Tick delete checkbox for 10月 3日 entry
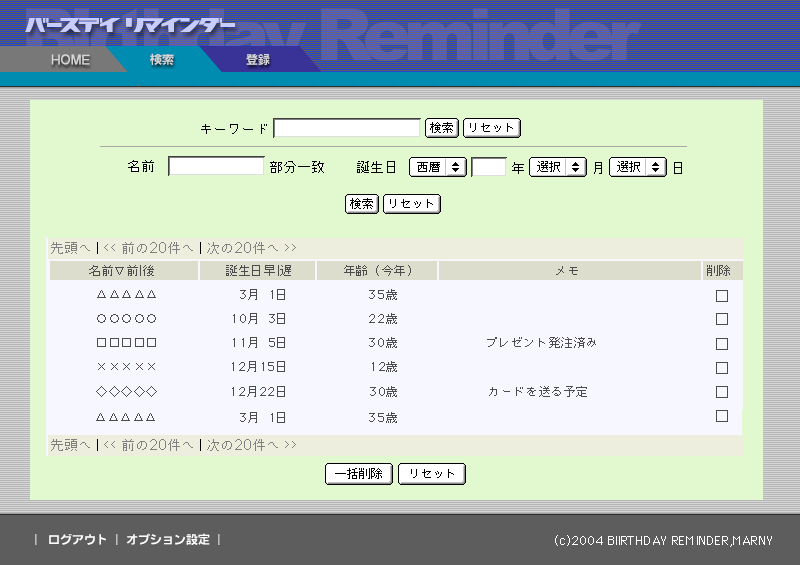 point(721,320)
